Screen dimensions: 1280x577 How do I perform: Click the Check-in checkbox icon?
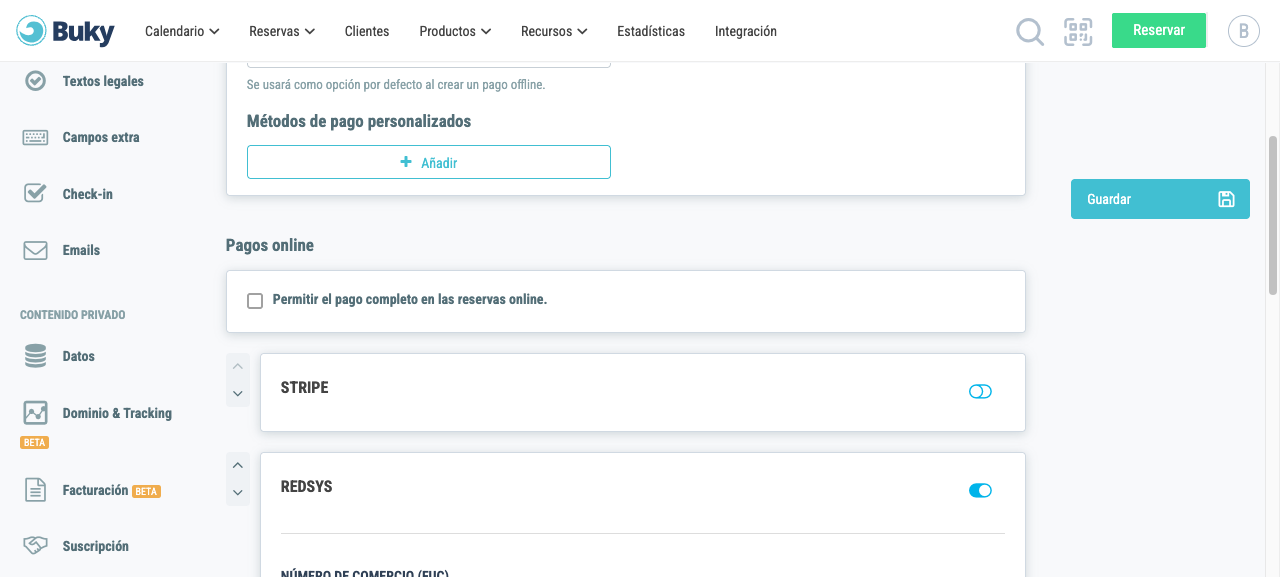[x=35, y=193]
